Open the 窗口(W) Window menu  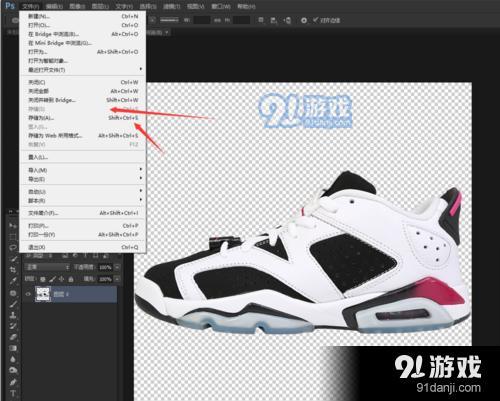221,6
